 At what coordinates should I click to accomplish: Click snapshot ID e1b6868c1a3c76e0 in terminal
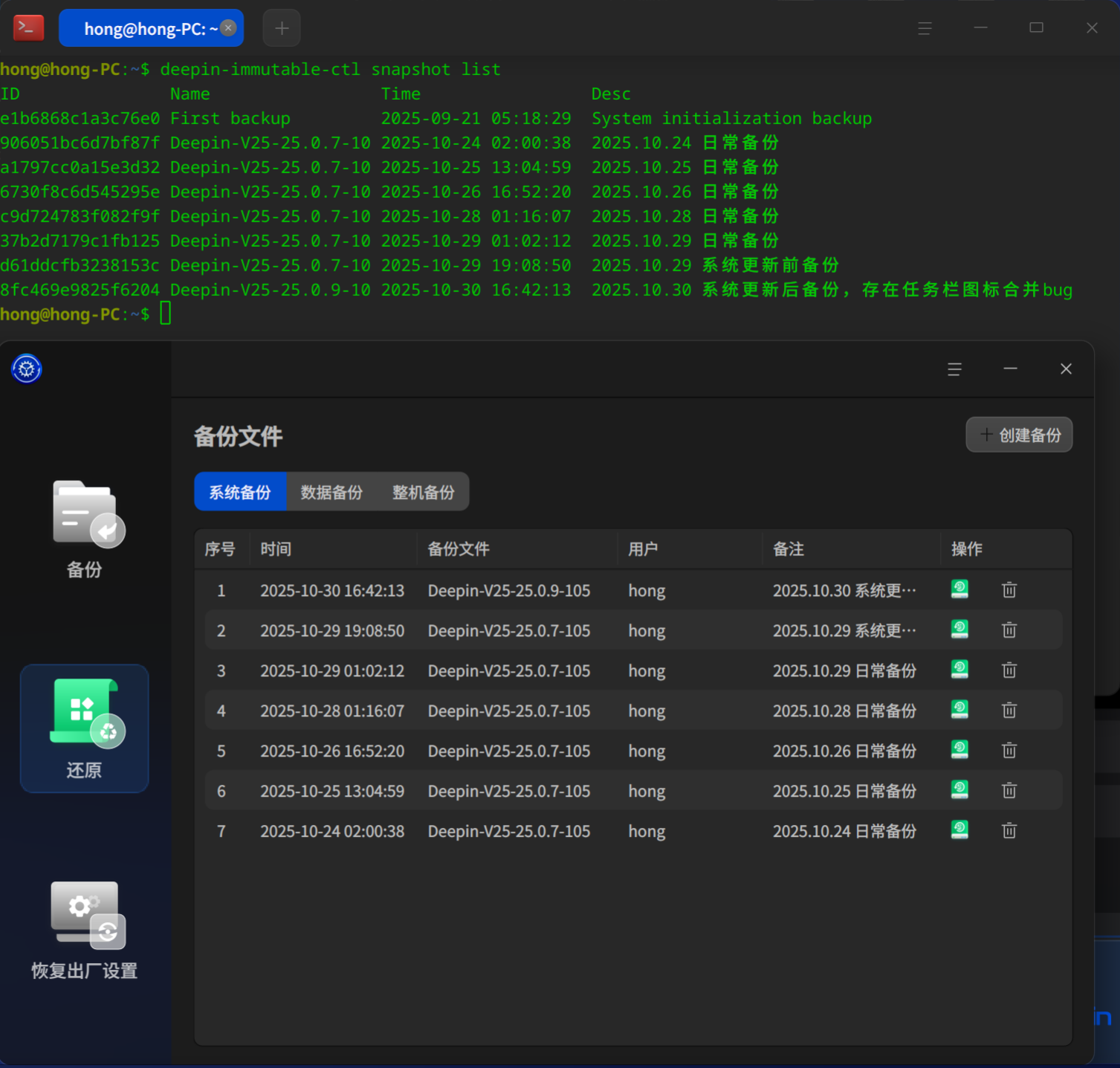(80, 118)
